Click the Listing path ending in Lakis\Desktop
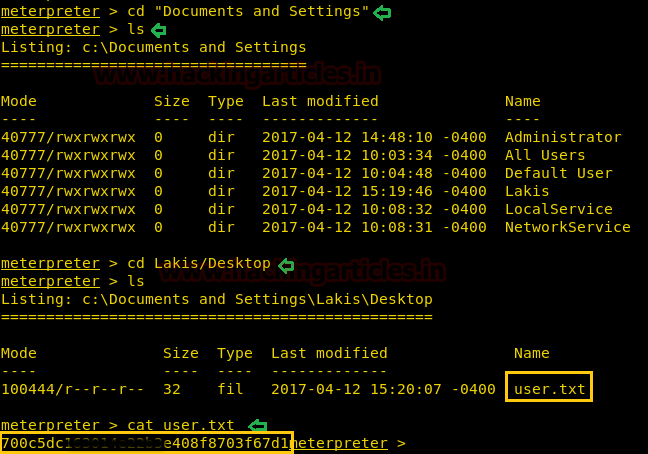This screenshot has width=648, height=454. click(x=217, y=299)
